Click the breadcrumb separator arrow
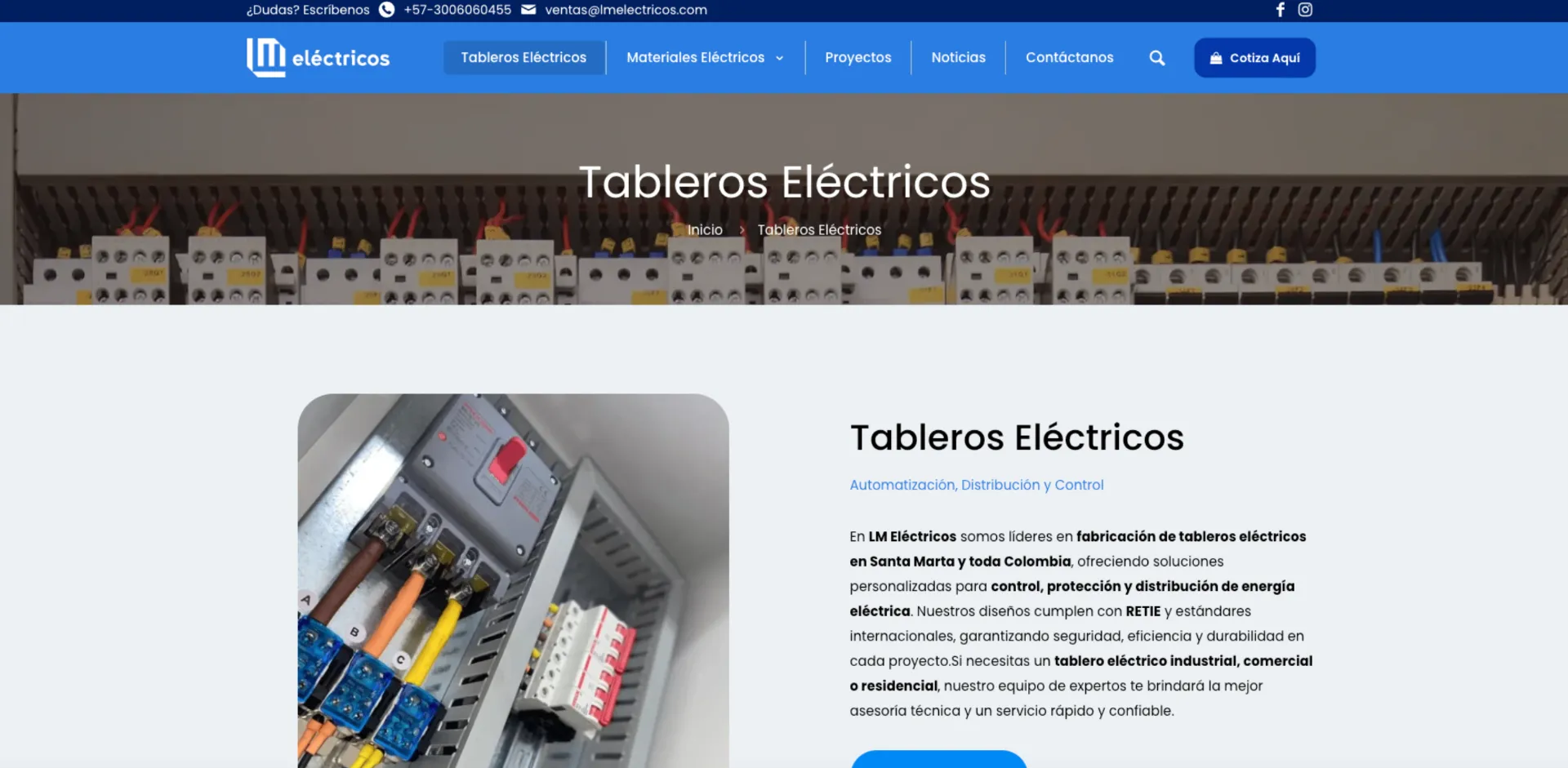This screenshot has width=1568, height=768. coord(742,230)
